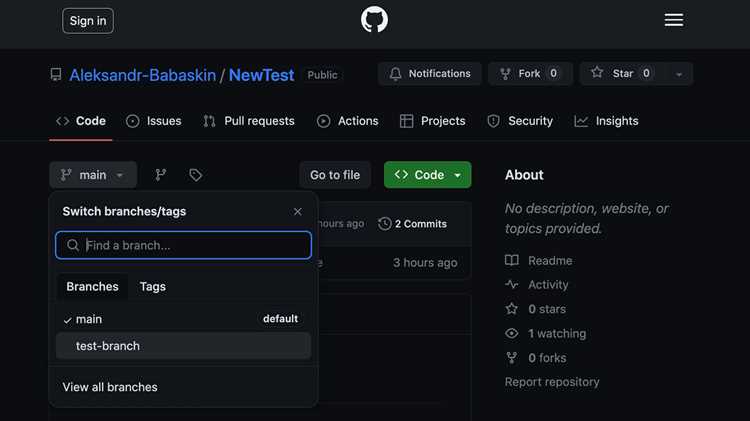
Task: Open the hamburger navigation menu
Action: tap(673, 20)
